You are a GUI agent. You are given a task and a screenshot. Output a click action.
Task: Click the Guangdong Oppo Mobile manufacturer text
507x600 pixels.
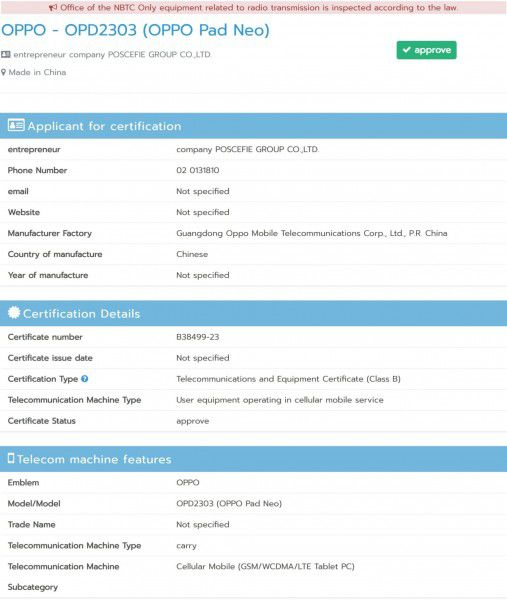point(311,233)
